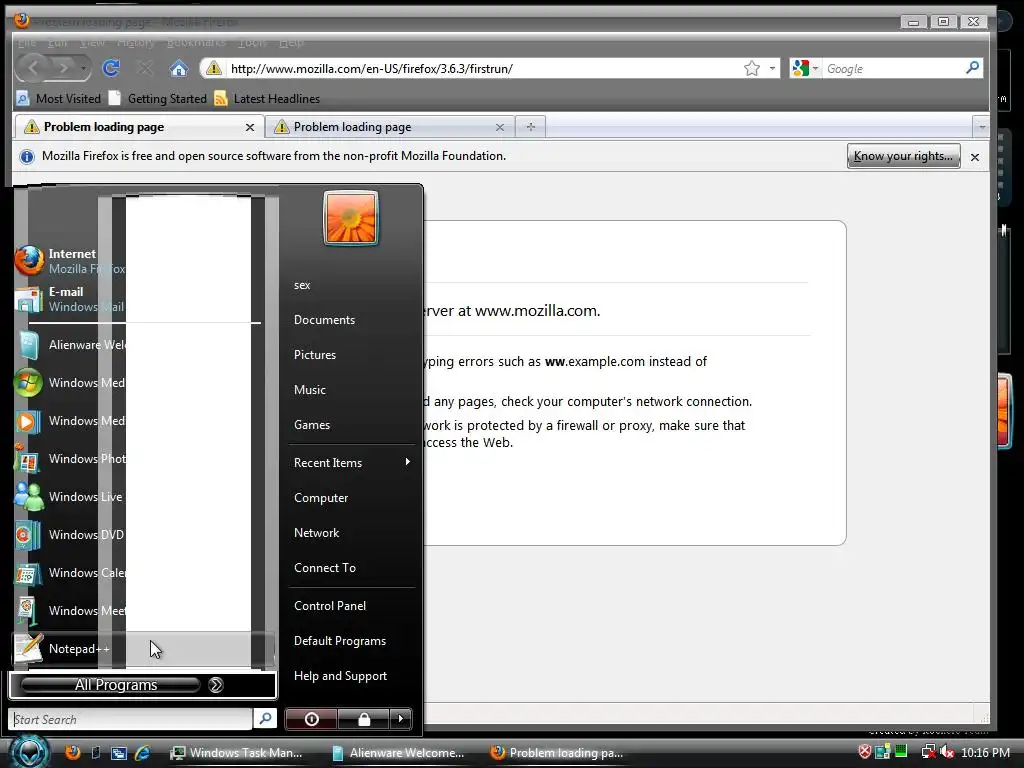
Task: Click the Start Search input field
Action: click(131, 719)
